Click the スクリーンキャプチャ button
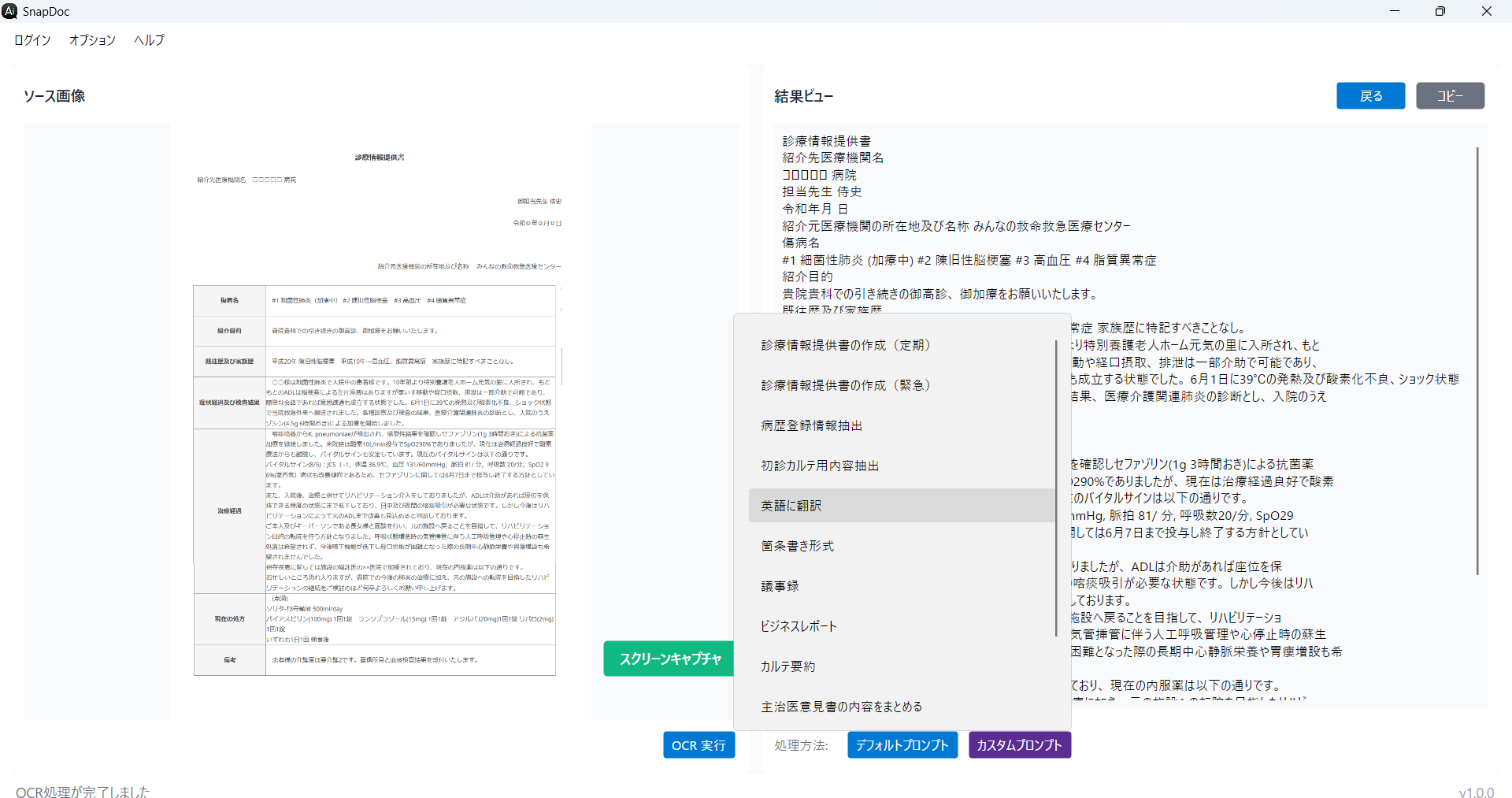Screen dimensions: 1512x798 click(669, 659)
